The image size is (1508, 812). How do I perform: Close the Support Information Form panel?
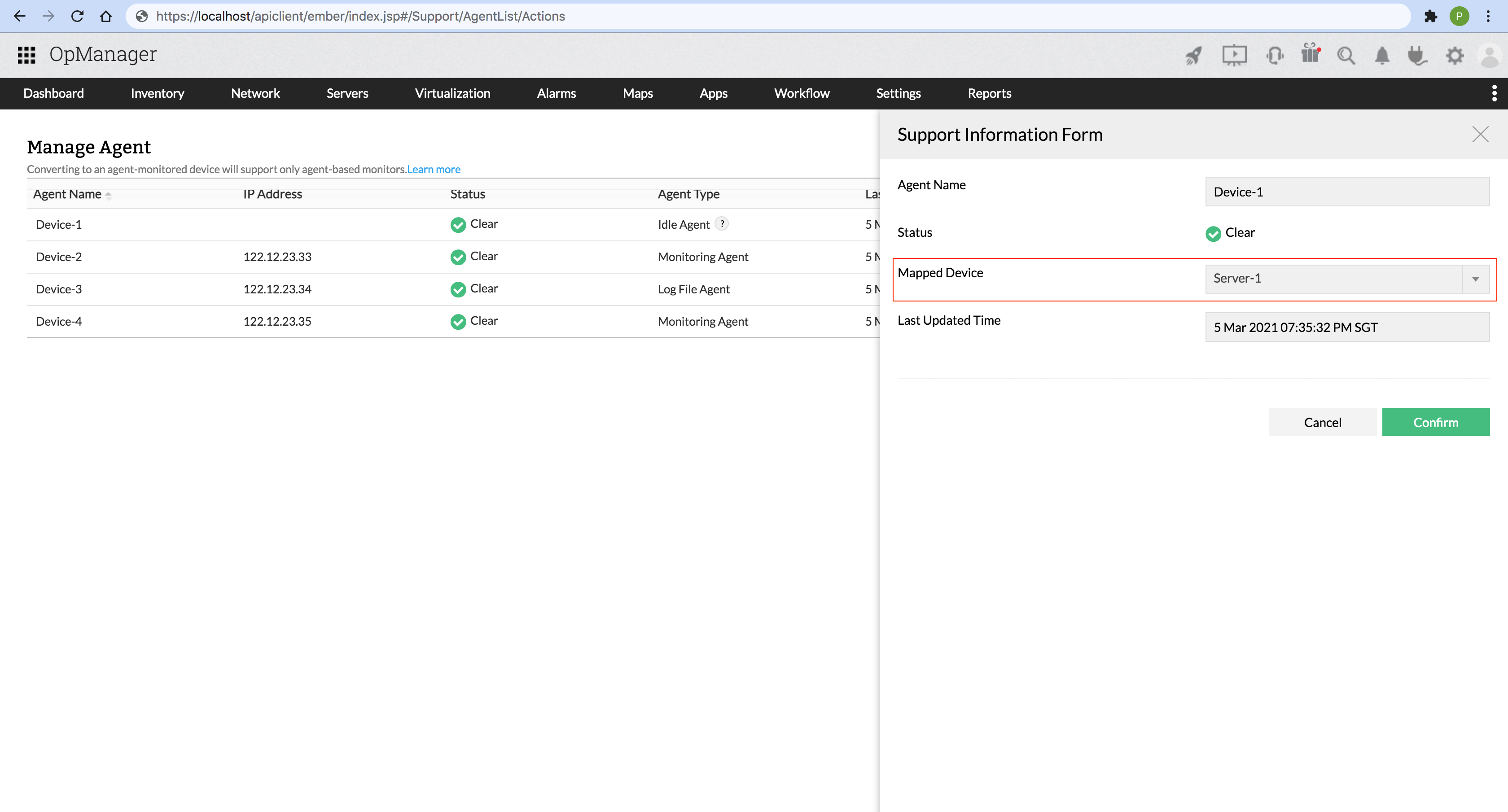[1480, 135]
